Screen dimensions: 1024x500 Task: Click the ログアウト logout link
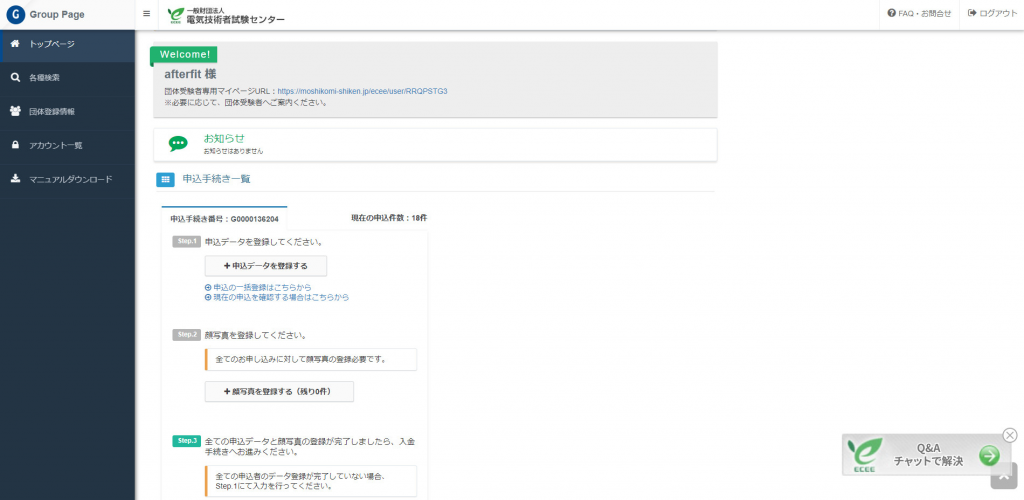pos(992,14)
